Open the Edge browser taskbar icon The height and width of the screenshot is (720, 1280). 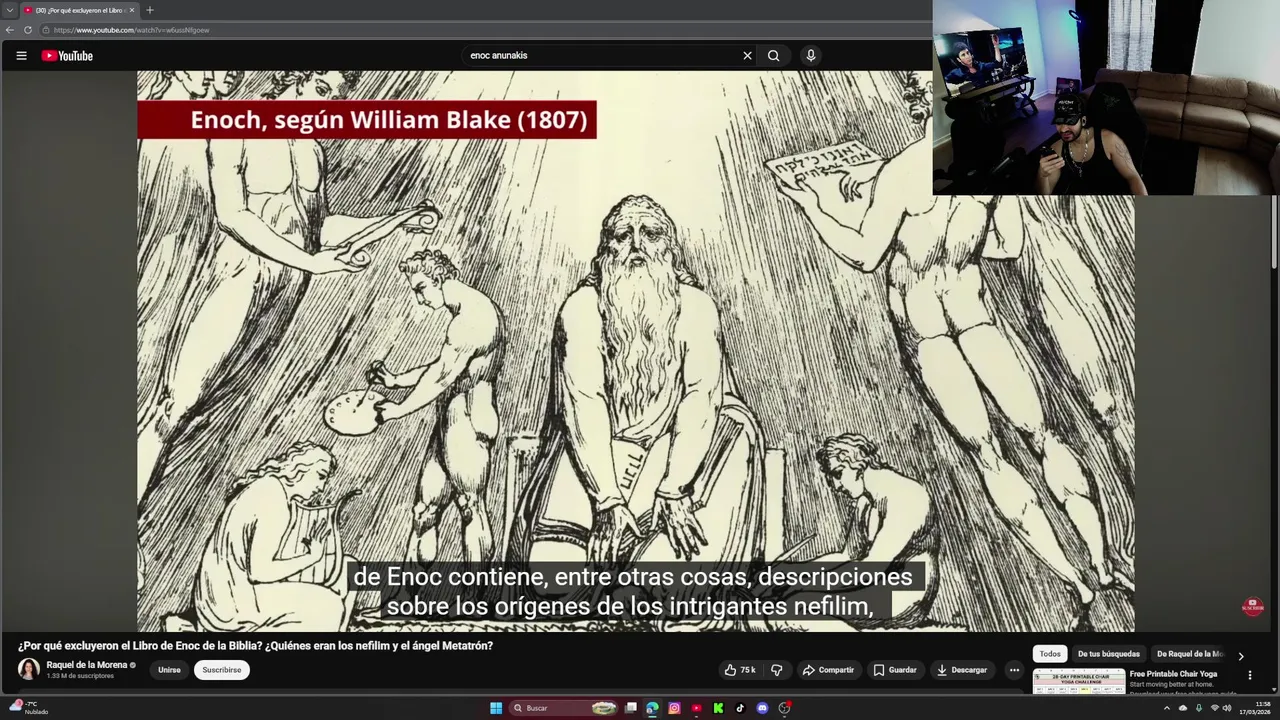pyautogui.click(x=652, y=708)
